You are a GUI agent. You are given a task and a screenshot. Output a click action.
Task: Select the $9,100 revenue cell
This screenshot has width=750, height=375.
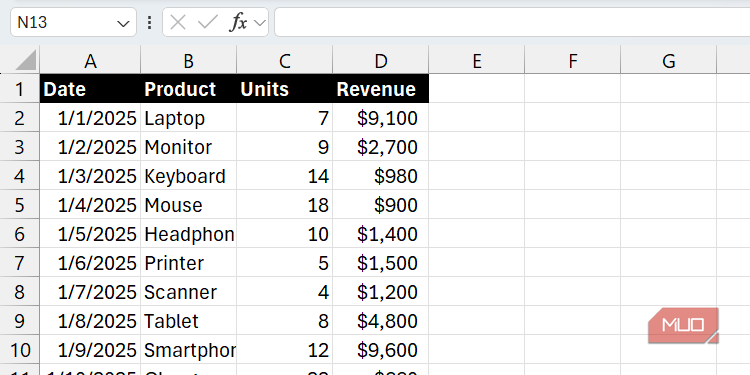[381, 118]
